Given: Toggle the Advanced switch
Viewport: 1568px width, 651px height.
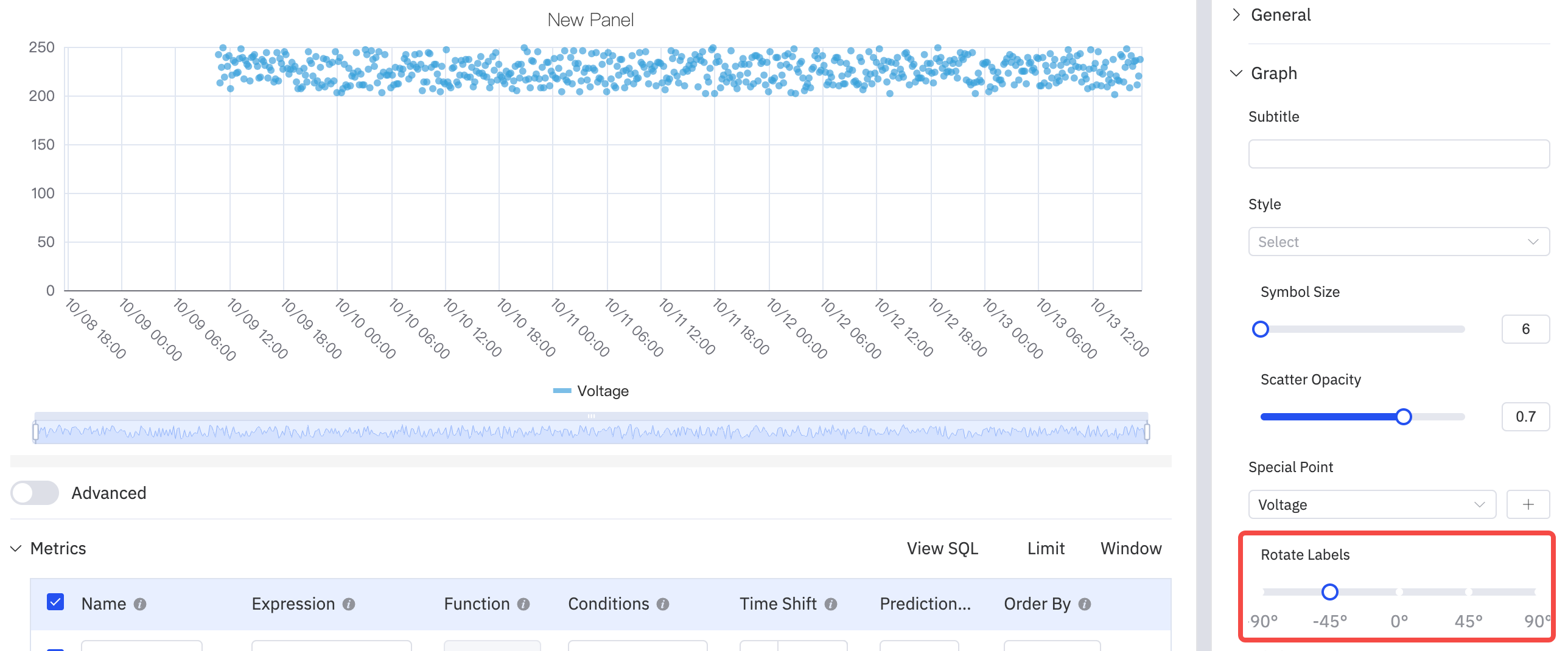Looking at the screenshot, I should 35,493.
